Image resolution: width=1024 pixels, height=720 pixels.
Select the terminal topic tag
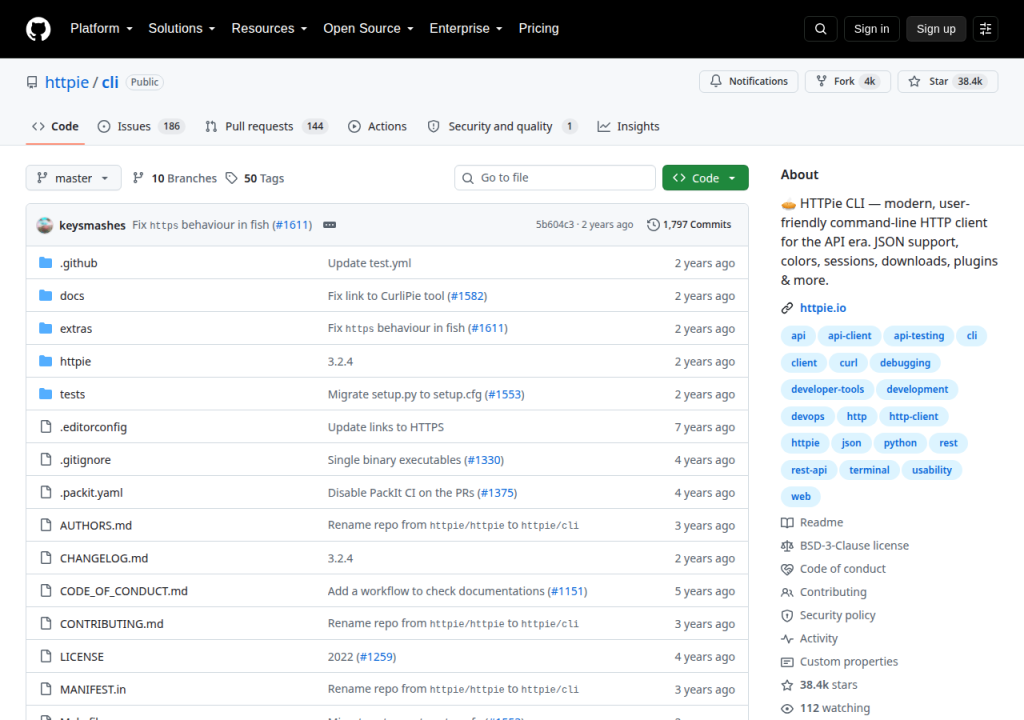[869, 470]
